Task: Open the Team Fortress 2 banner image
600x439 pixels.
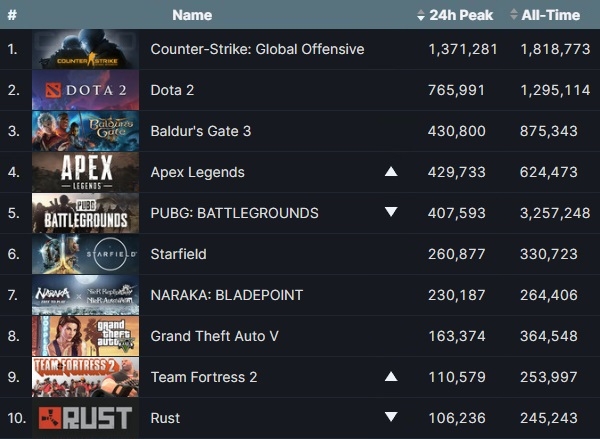Action: click(85, 377)
